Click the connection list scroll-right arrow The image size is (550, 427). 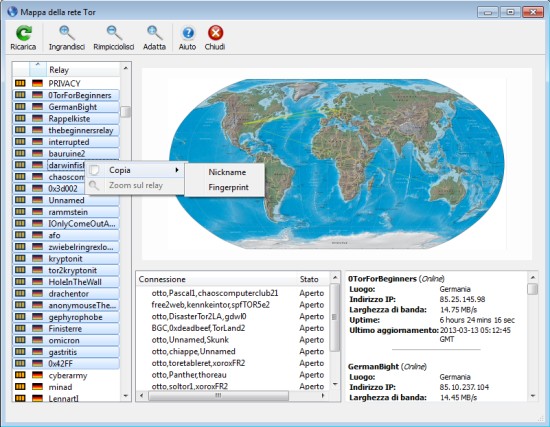pos(323,396)
